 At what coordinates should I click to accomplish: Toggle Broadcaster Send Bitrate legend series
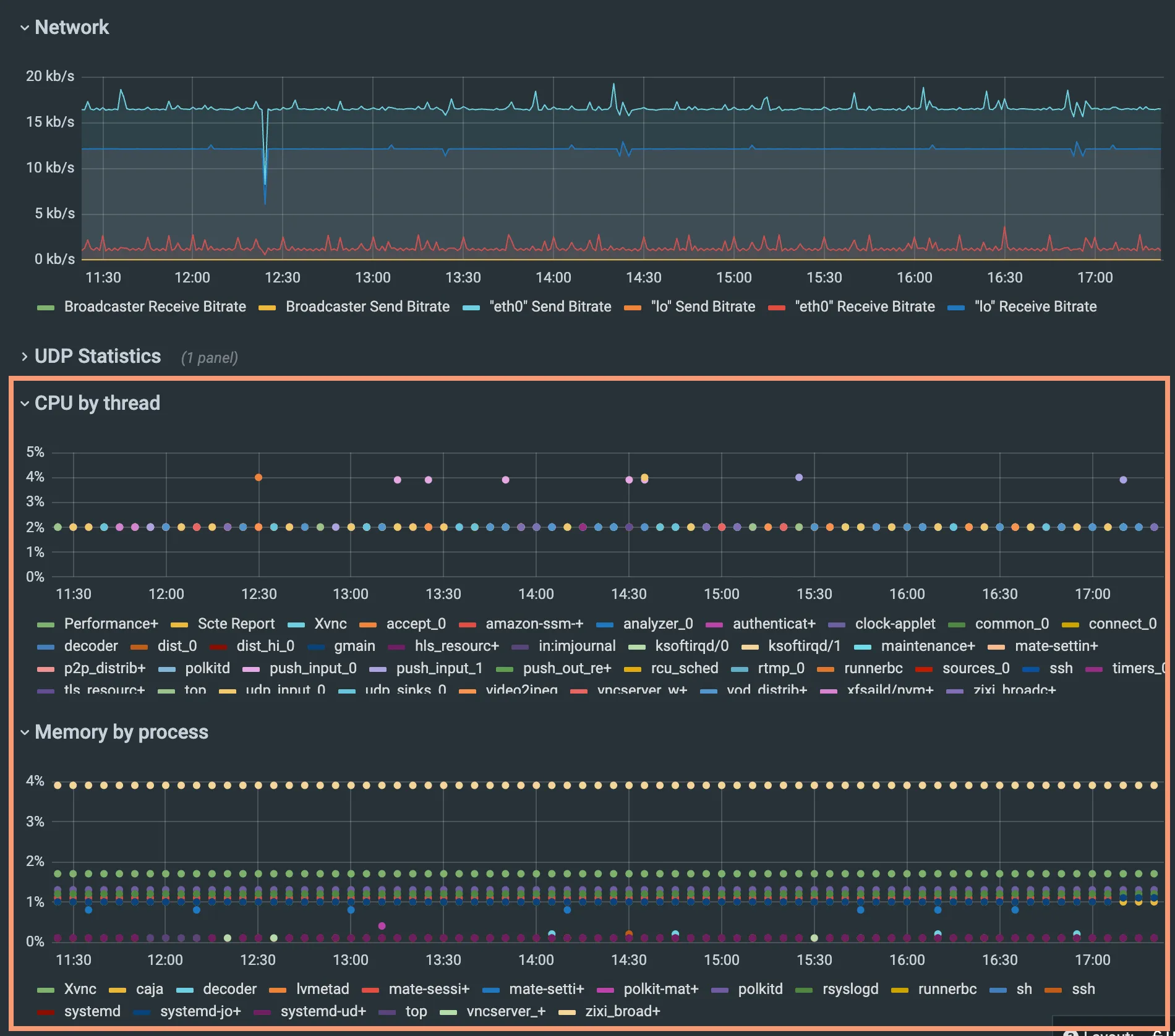367,307
